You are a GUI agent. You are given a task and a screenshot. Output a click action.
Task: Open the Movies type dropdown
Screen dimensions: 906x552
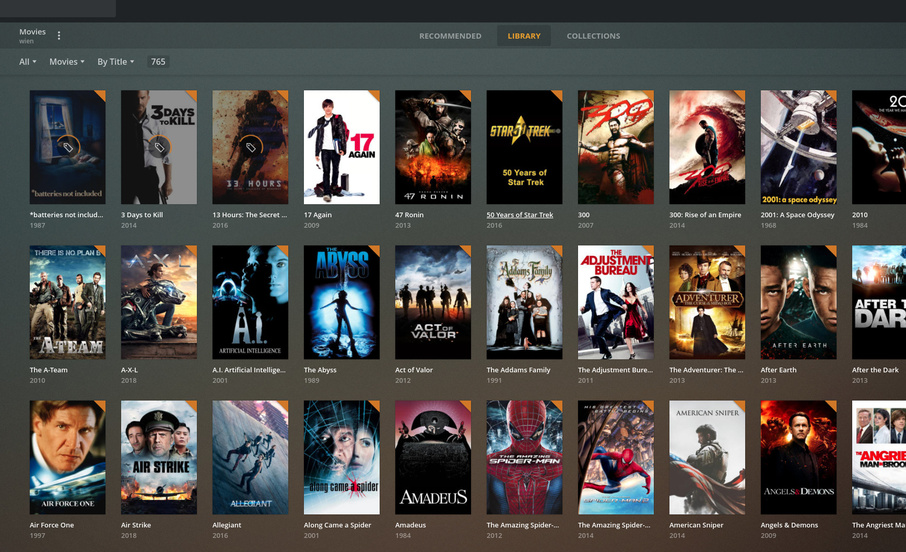(66, 62)
